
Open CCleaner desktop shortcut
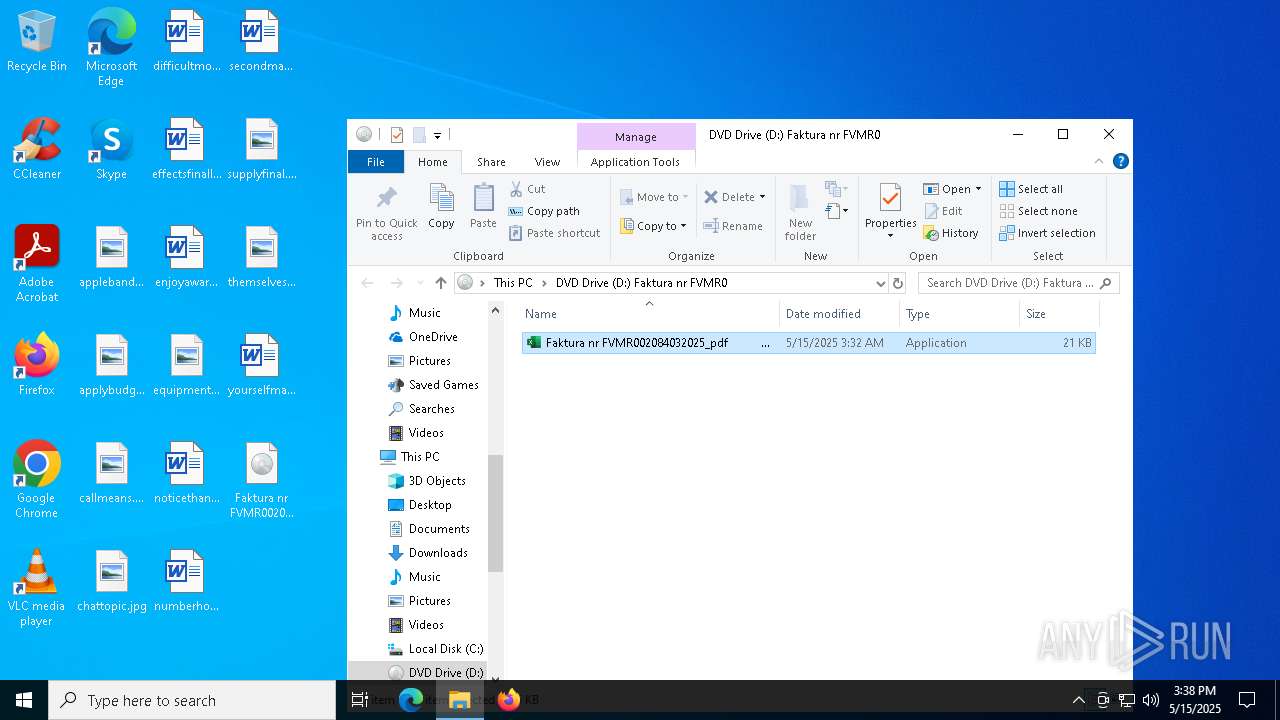click(x=37, y=150)
